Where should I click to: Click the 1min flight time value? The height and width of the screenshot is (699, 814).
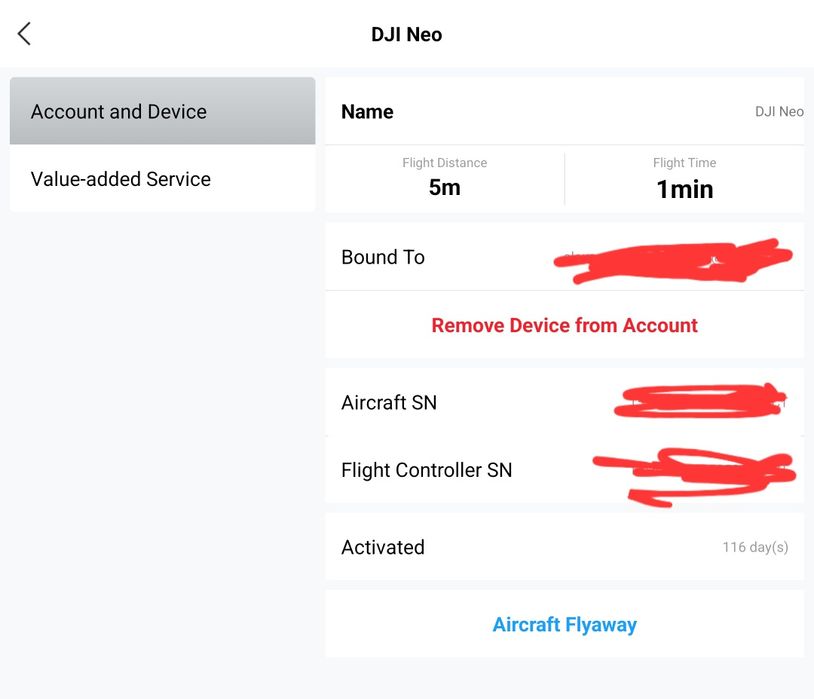pos(684,189)
